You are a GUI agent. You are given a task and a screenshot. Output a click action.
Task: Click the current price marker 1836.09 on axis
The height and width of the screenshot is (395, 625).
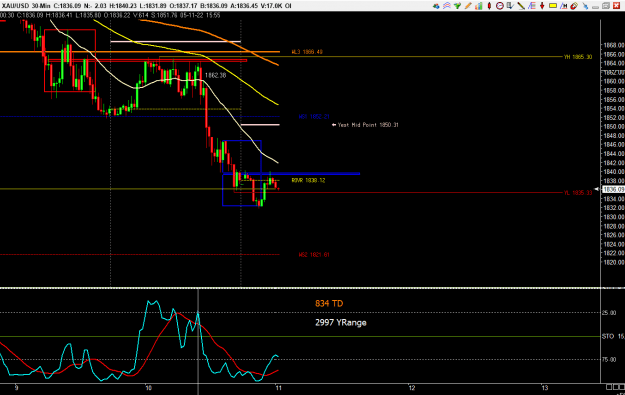(613, 189)
